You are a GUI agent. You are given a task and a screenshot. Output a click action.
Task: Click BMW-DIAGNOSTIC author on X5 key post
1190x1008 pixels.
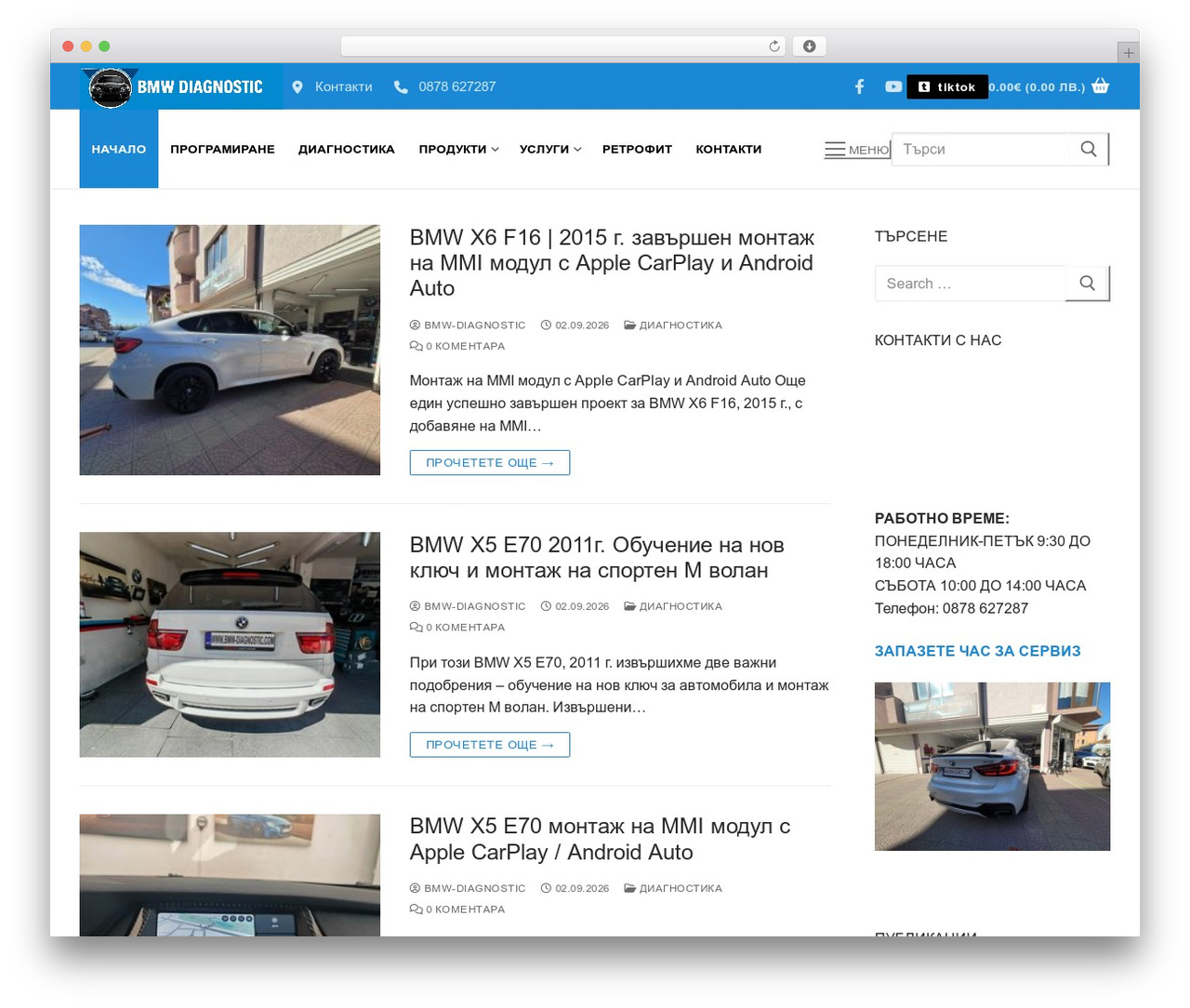click(x=474, y=606)
